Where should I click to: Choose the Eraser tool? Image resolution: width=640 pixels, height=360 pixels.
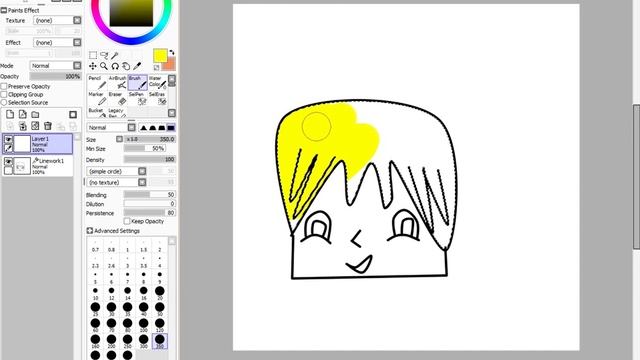click(118, 98)
